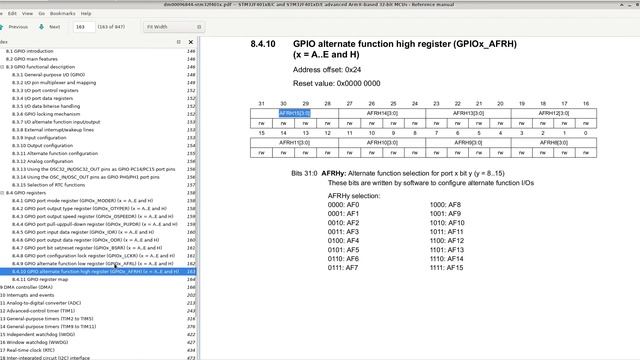Select 8.1 GPIO introduction in index
This screenshot has height=360, width=640.
[x=29, y=51]
